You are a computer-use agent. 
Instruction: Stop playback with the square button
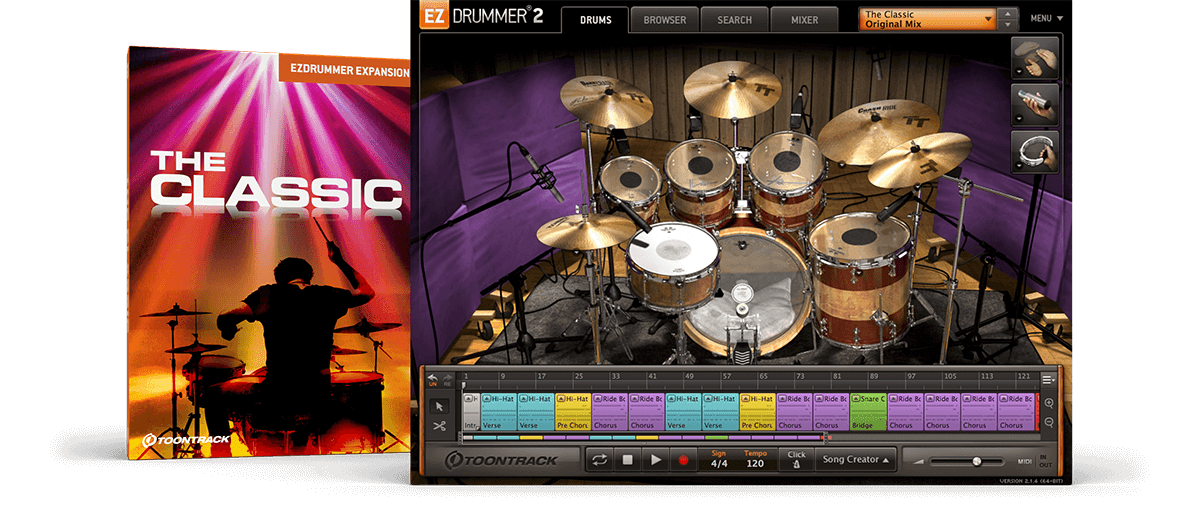pos(628,460)
